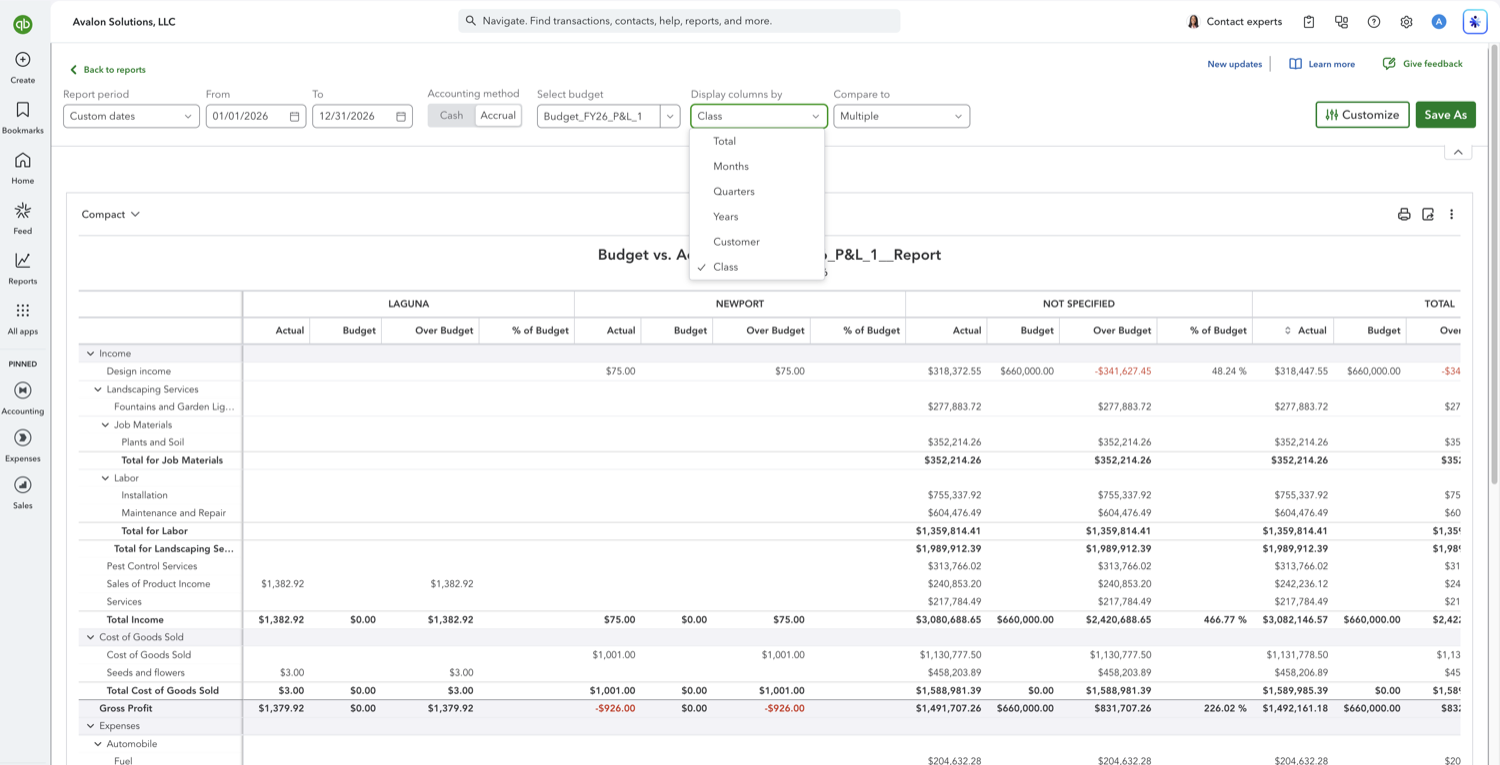Open the report more options kebab menu

[1452, 214]
